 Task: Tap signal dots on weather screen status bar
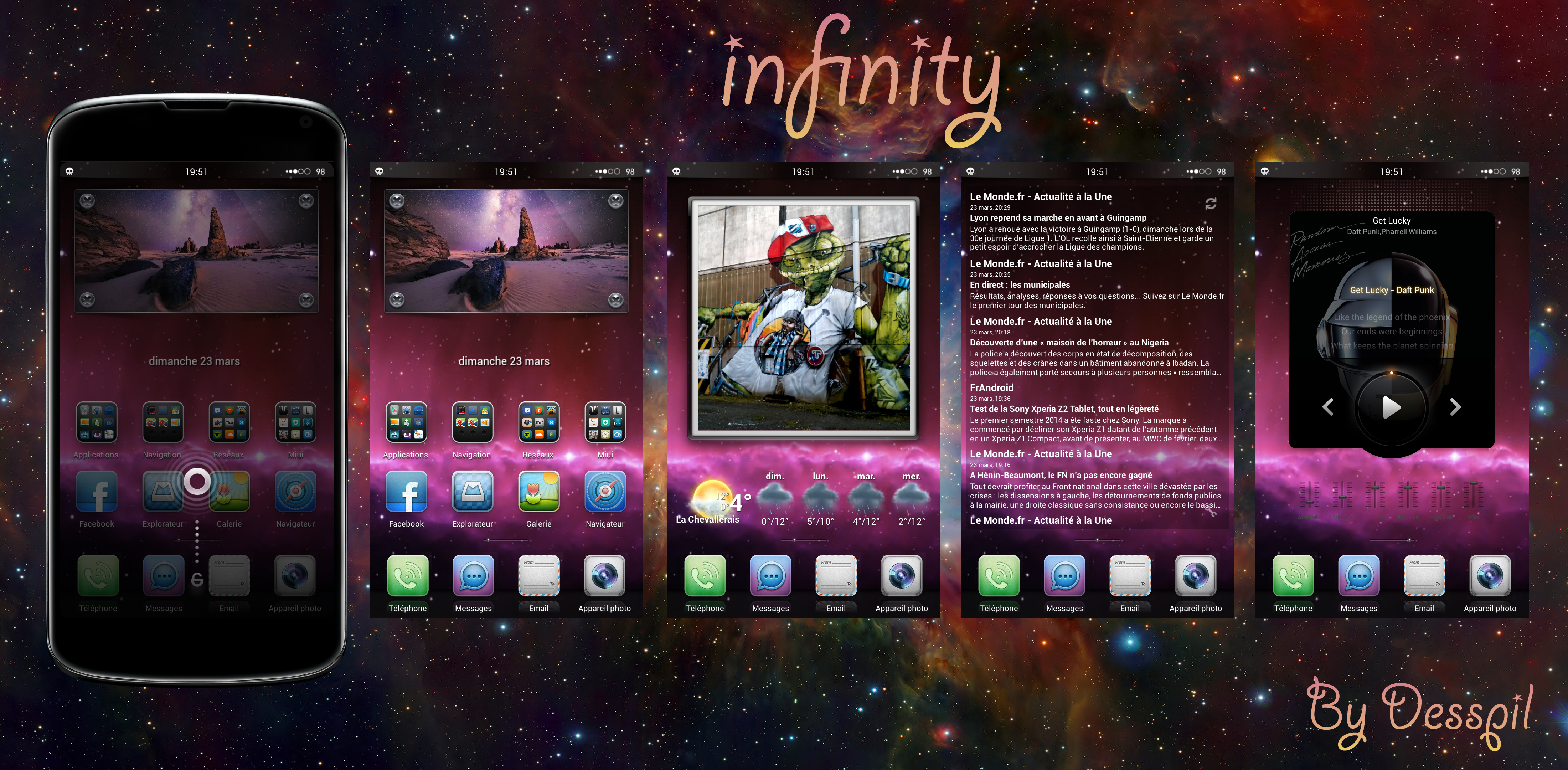(905, 172)
